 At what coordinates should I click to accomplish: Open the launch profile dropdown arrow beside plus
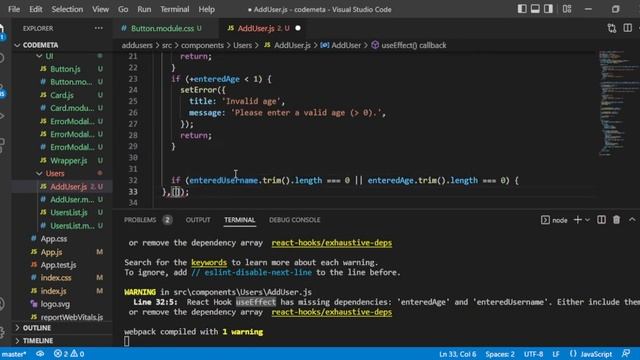pyautogui.click(x=587, y=220)
